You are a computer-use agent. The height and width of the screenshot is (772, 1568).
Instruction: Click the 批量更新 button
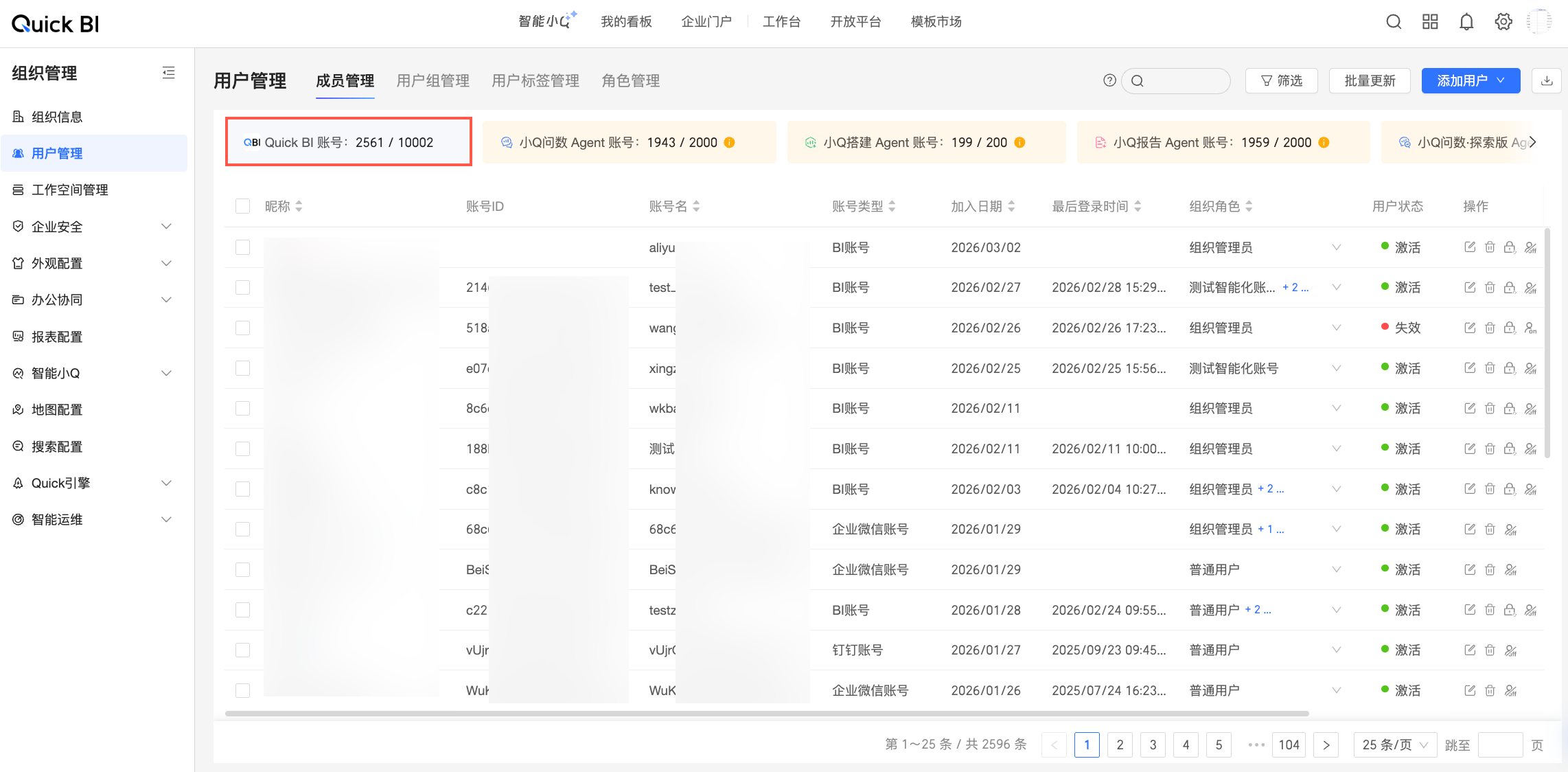[1369, 80]
